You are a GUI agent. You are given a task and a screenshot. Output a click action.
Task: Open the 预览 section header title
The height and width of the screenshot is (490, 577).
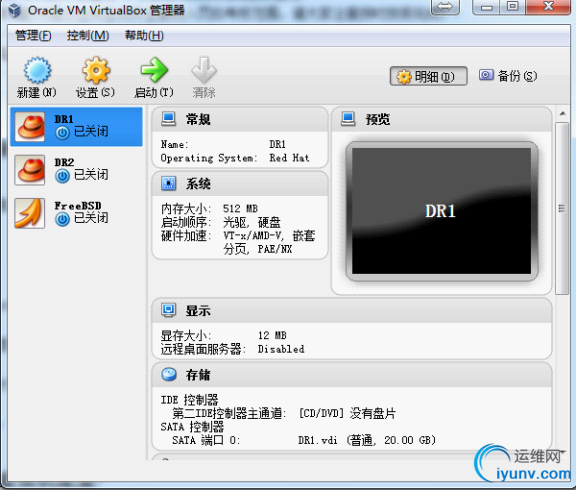click(378, 120)
